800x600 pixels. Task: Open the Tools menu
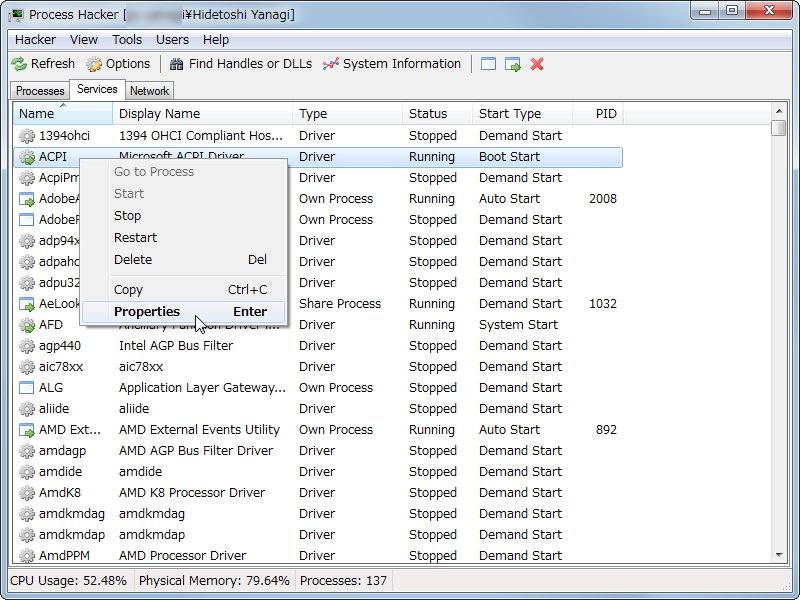point(127,40)
